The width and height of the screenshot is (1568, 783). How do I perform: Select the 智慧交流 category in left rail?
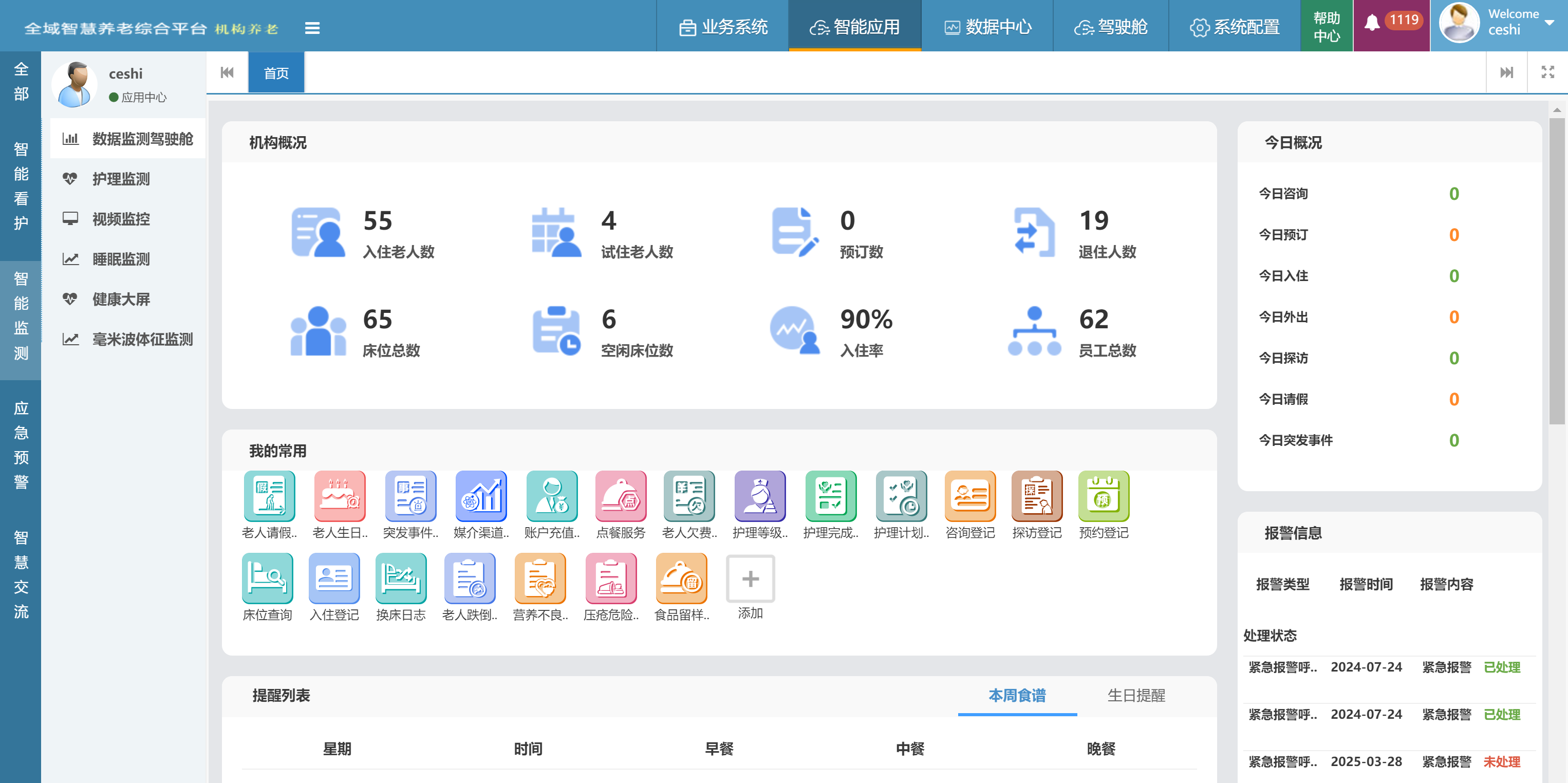[21, 575]
